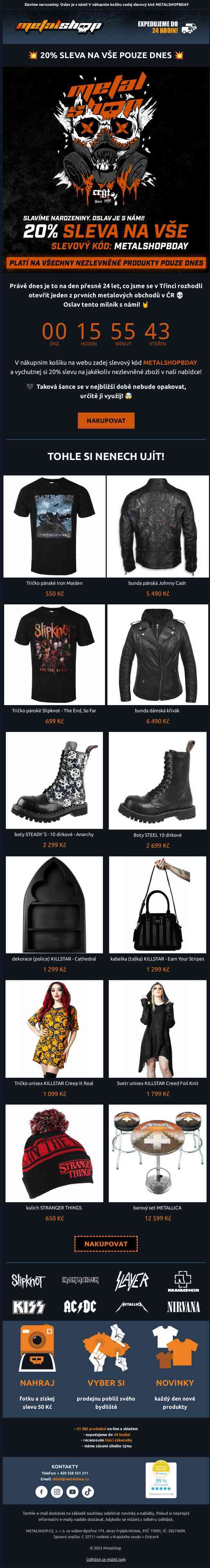Open the Iron Maiden t-shirt product image

click(54, 527)
